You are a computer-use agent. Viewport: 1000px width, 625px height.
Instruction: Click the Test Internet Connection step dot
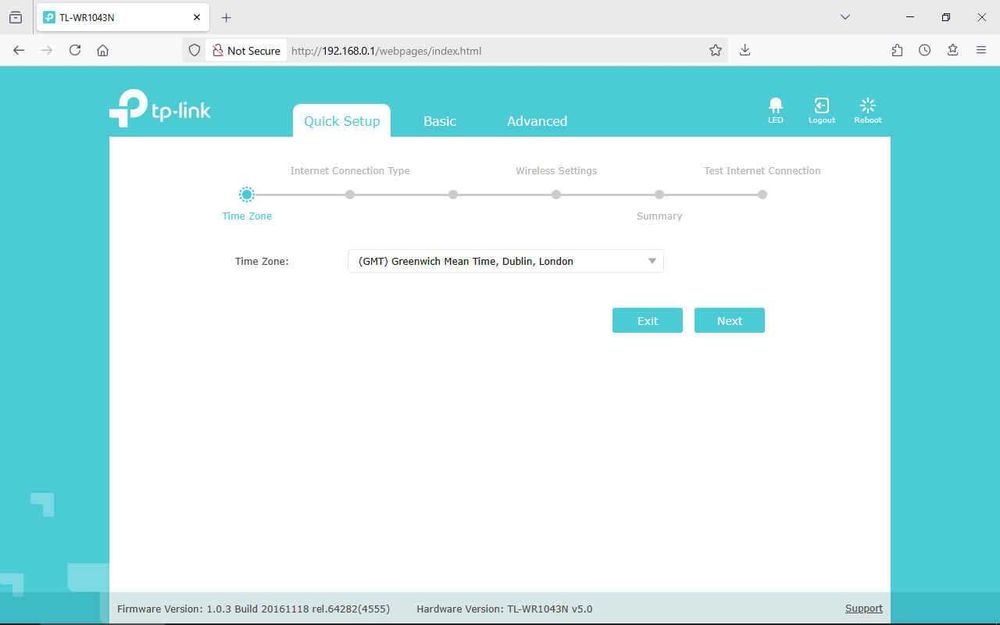pyautogui.click(x=762, y=195)
